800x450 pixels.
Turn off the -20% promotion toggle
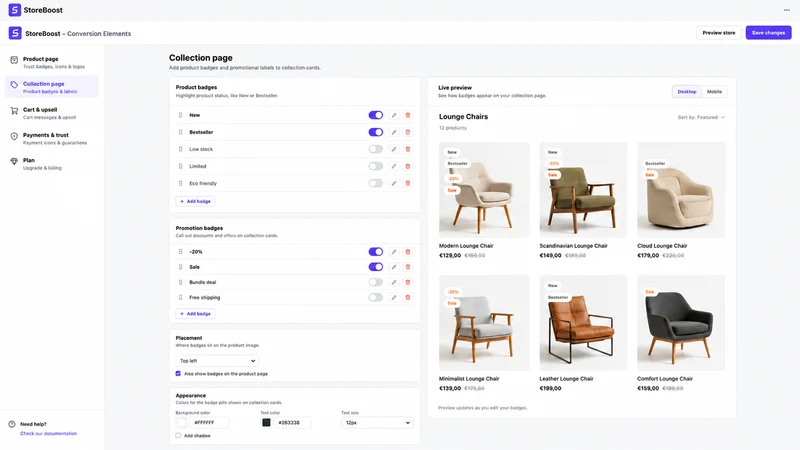pos(376,252)
